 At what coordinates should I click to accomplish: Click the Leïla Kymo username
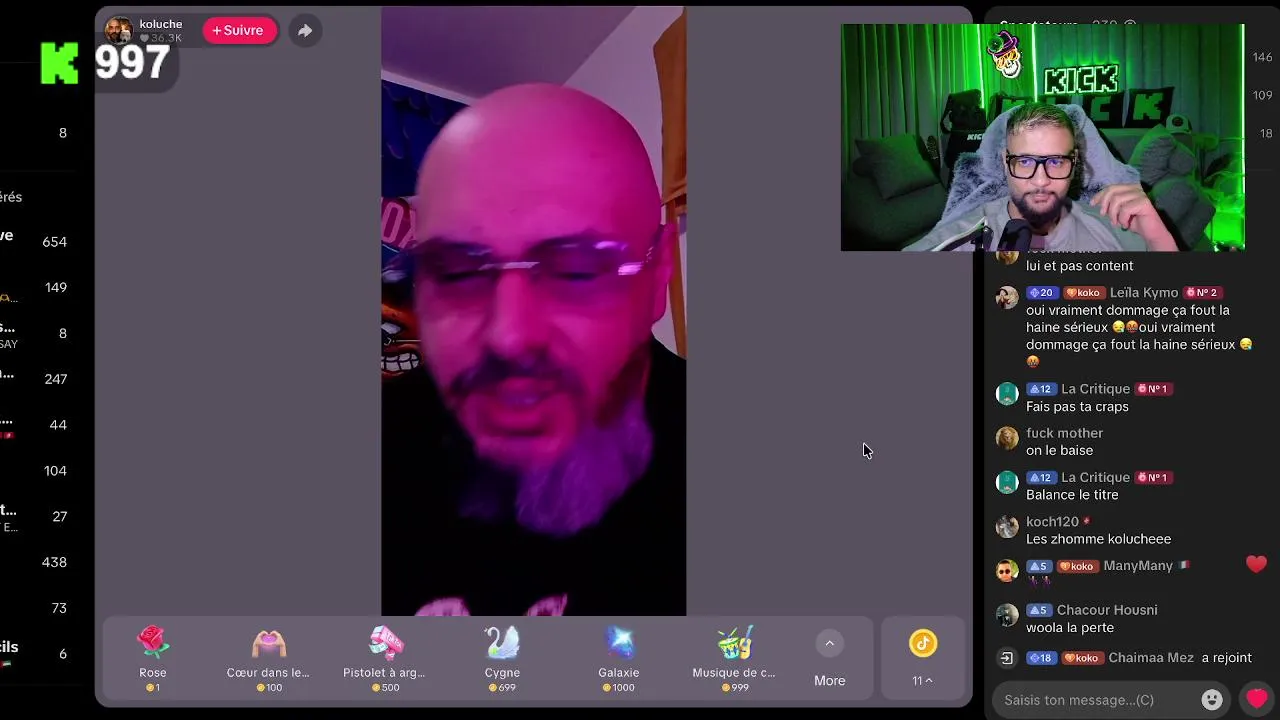[x=1143, y=293]
